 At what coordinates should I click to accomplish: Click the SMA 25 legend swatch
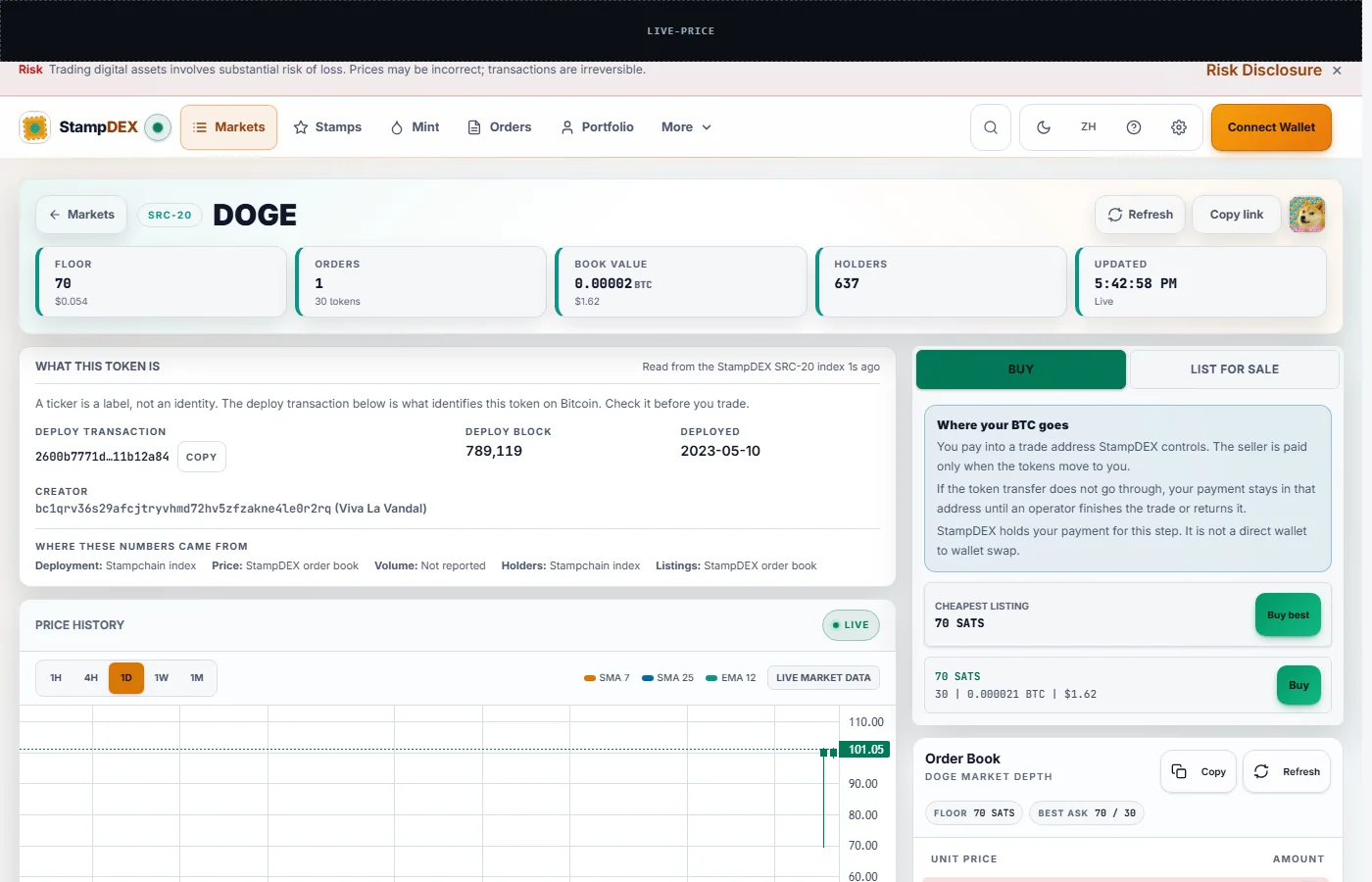648,678
